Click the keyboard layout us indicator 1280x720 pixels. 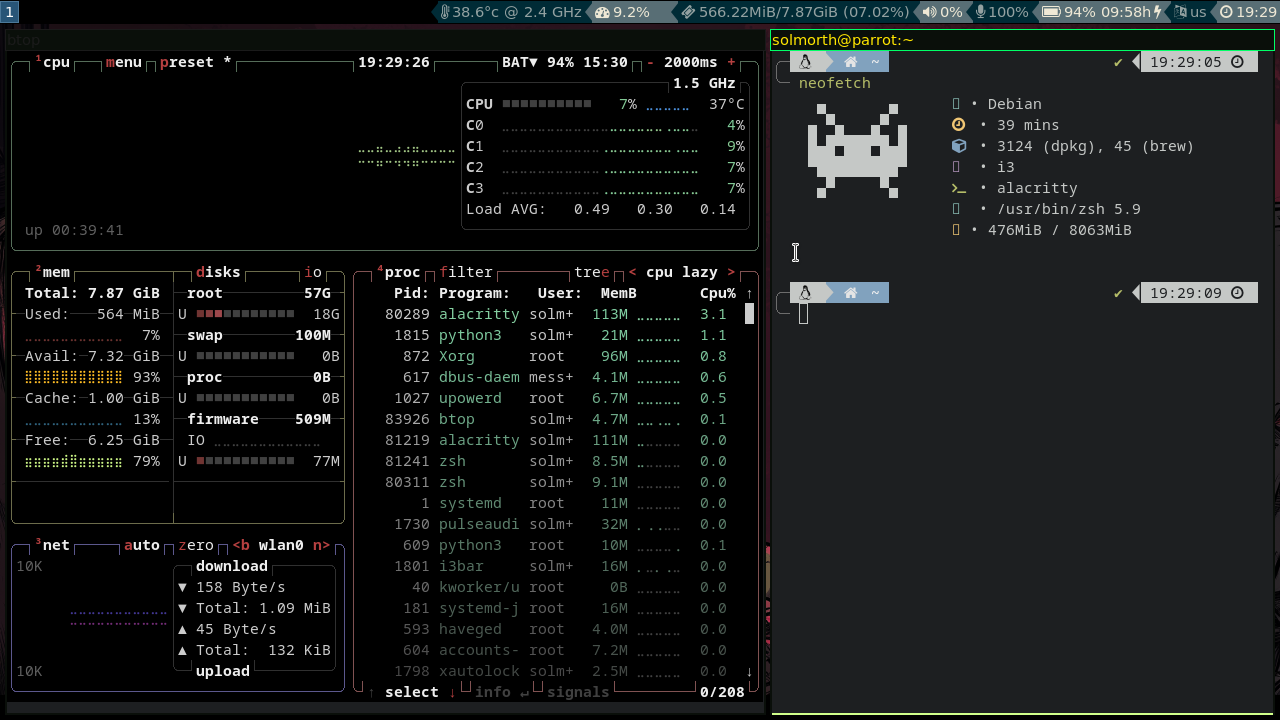point(1191,12)
